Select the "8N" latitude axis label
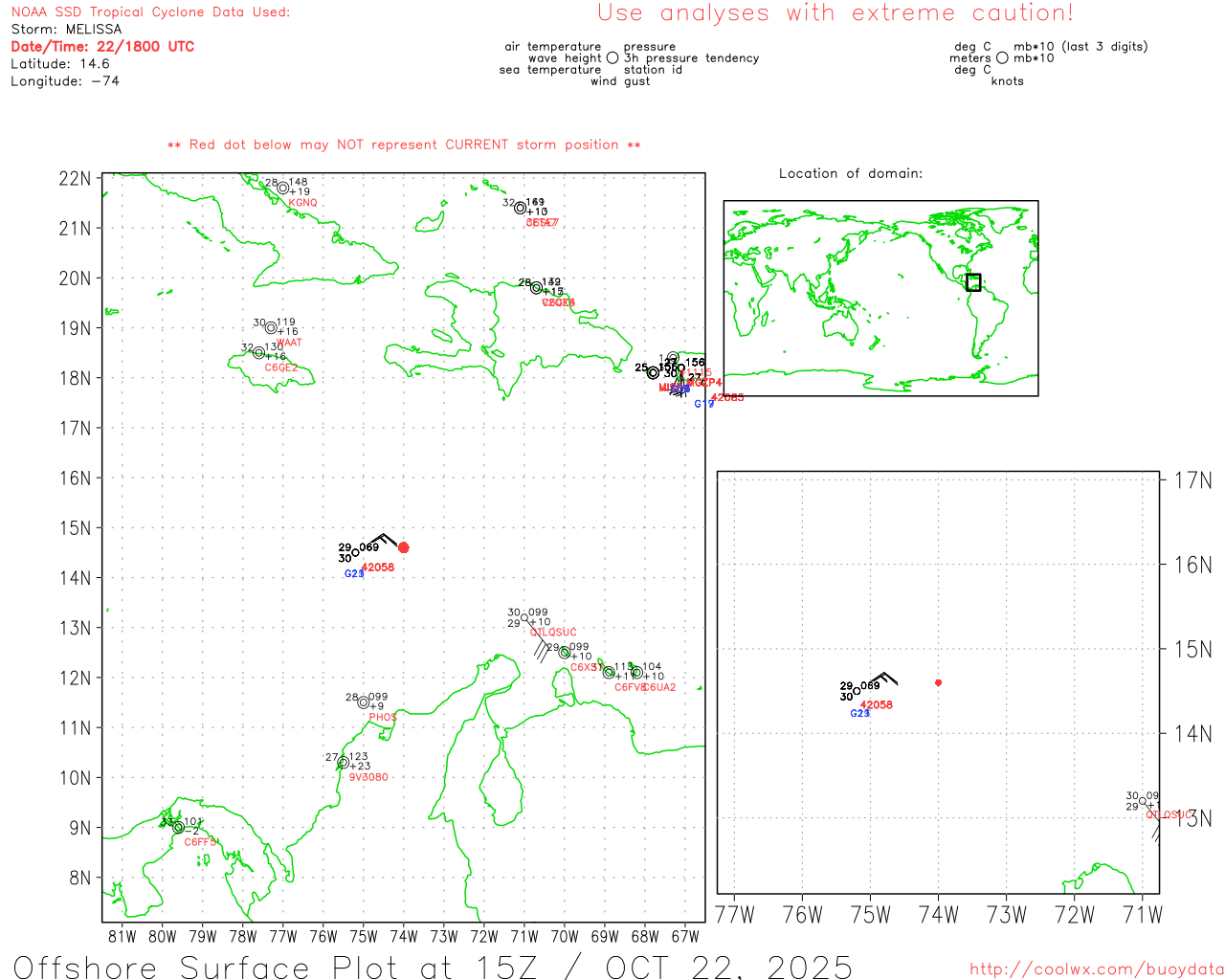The image size is (1225, 980). point(79,879)
